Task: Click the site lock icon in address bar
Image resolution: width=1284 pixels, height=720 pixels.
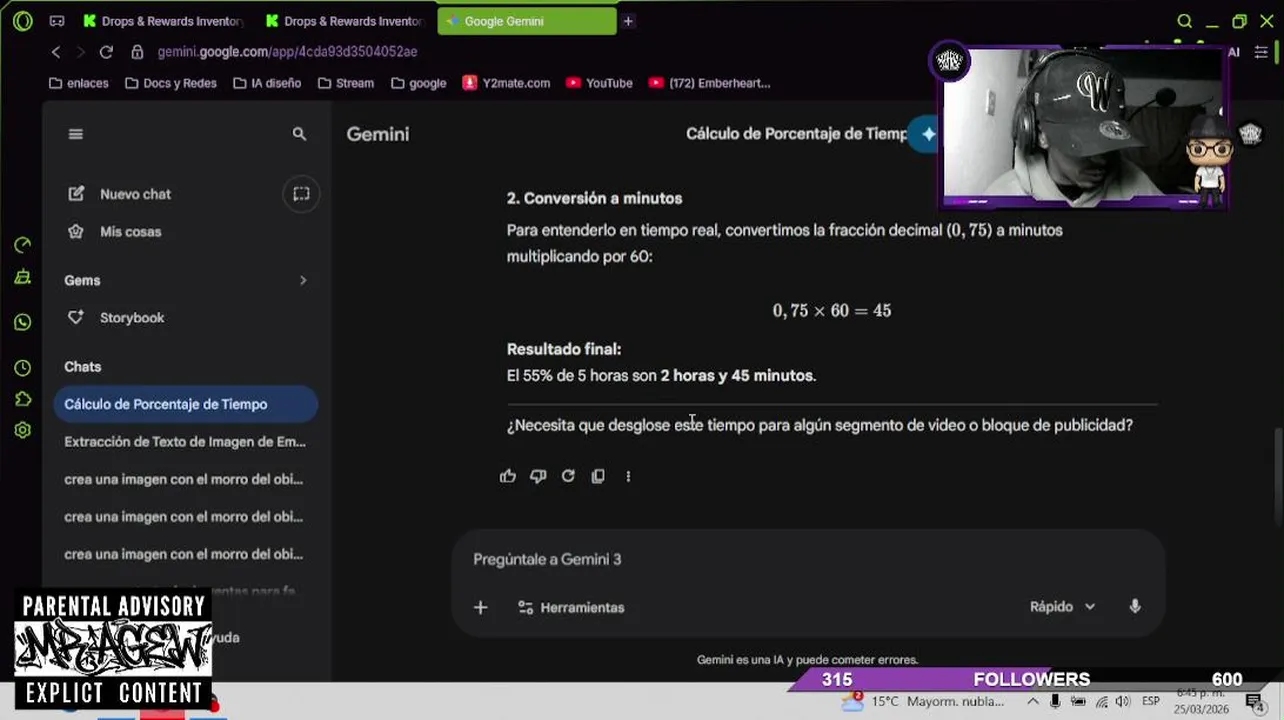Action: coord(137,52)
